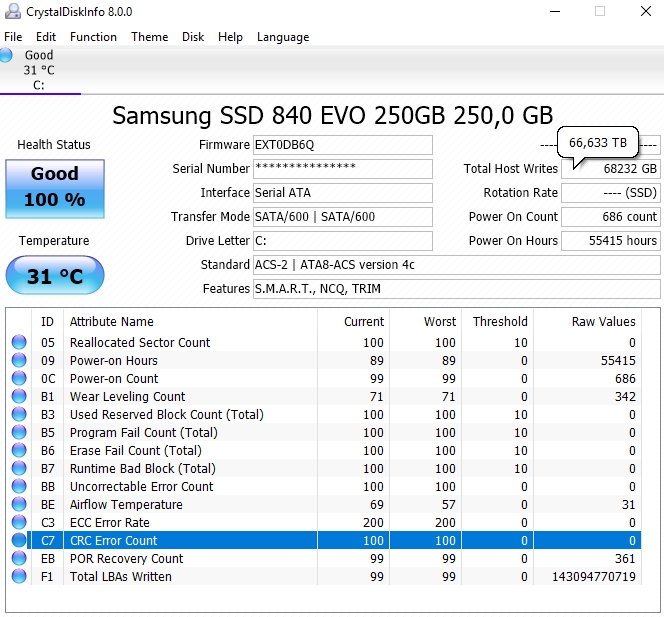664x617 pixels.
Task: Click the Firmware field EXT0DB6Q
Action: (x=343, y=145)
